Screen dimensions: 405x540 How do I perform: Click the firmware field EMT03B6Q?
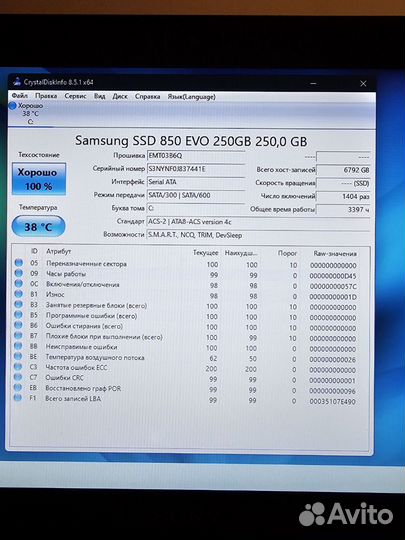pyautogui.click(x=196, y=156)
